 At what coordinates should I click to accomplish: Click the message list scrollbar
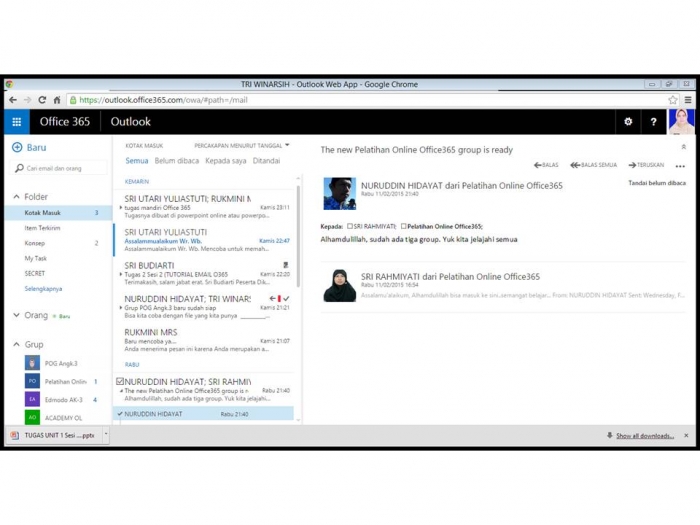(298, 237)
